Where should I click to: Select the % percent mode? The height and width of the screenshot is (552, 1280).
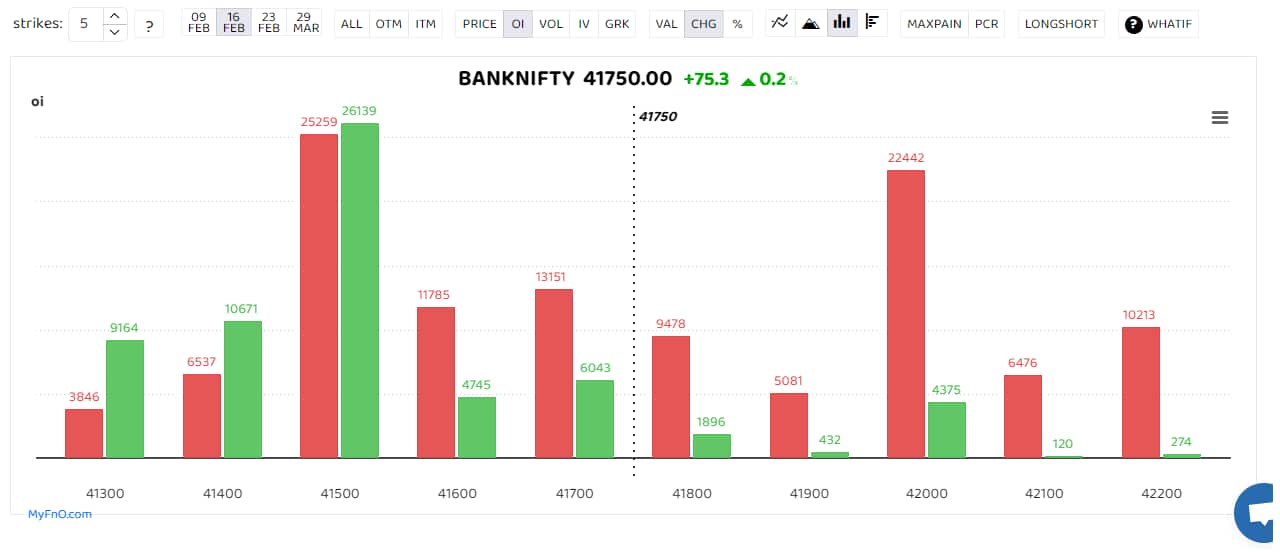pyautogui.click(x=737, y=24)
